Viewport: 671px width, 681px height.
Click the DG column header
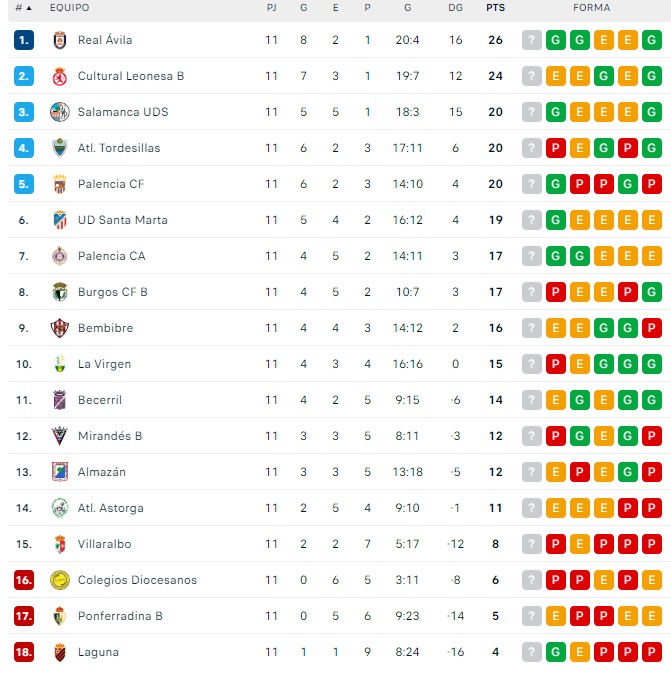point(456,8)
